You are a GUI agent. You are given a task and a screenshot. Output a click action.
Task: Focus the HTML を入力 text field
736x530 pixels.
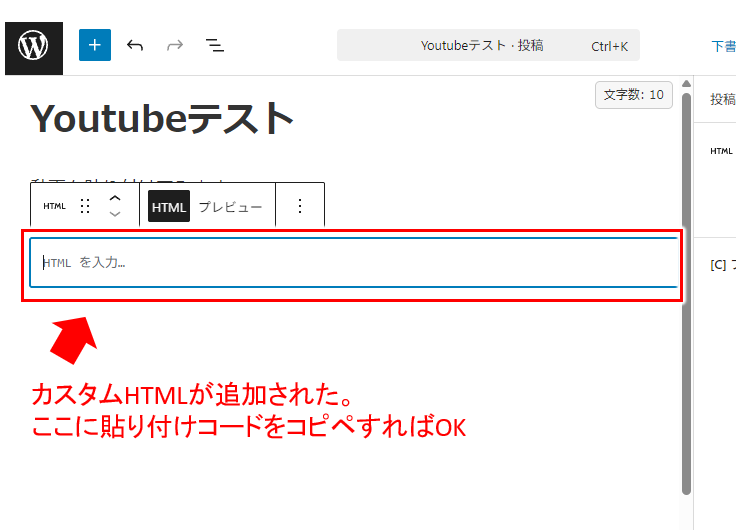coord(354,262)
